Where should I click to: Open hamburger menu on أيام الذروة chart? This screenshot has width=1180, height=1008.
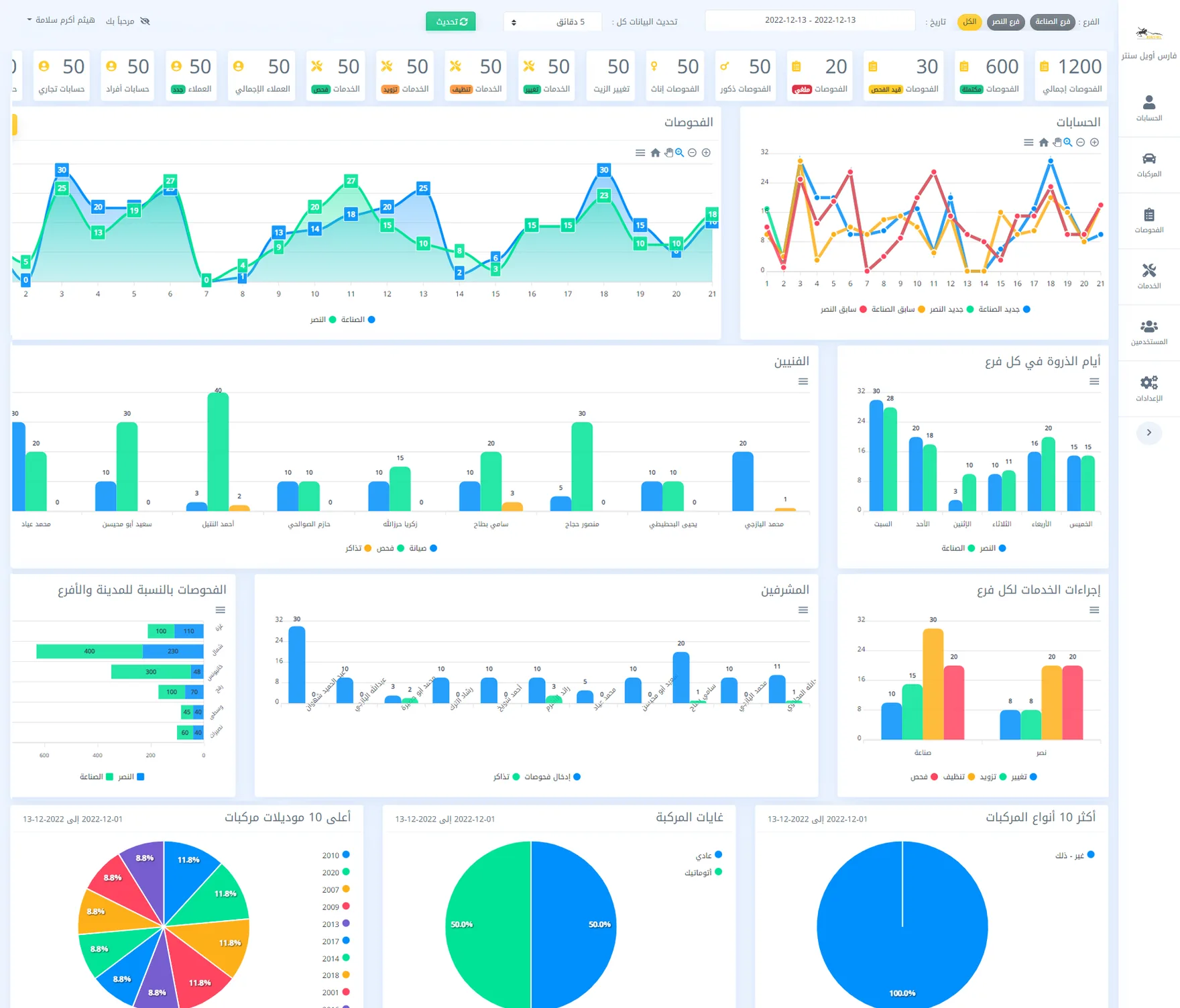[x=1094, y=382]
